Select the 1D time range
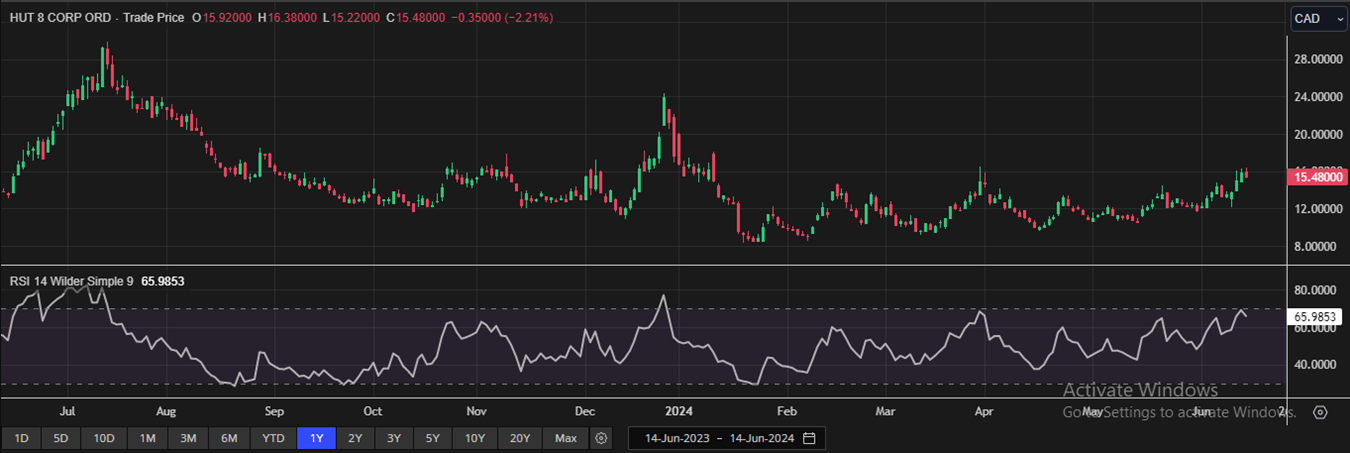This screenshot has height=453, width=1350. 21,438
